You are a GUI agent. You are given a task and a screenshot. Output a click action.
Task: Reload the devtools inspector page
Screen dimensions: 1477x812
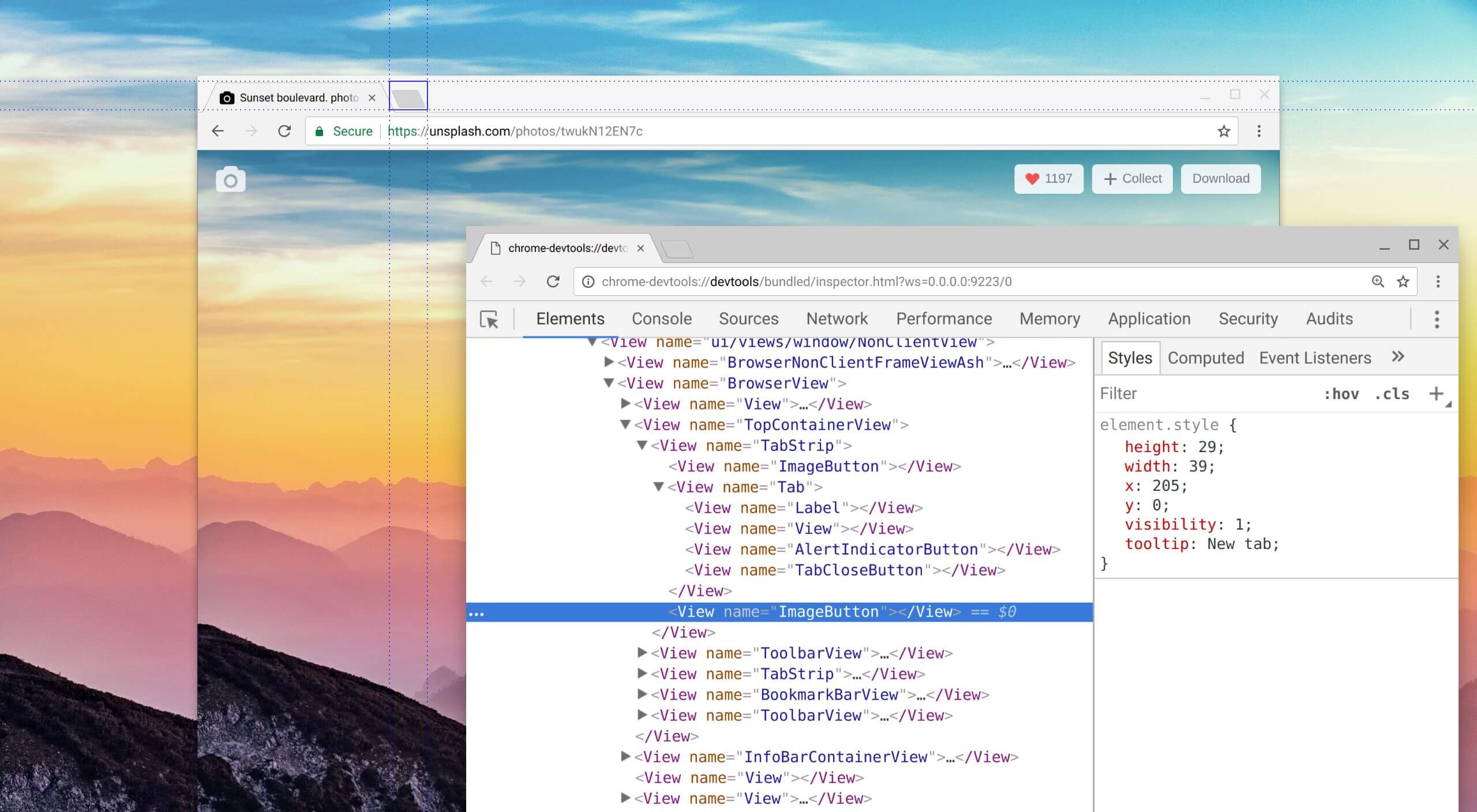(553, 281)
